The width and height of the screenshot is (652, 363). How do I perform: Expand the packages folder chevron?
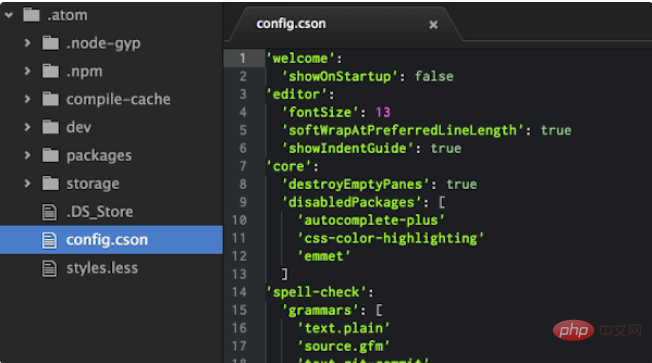tap(27, 155)
